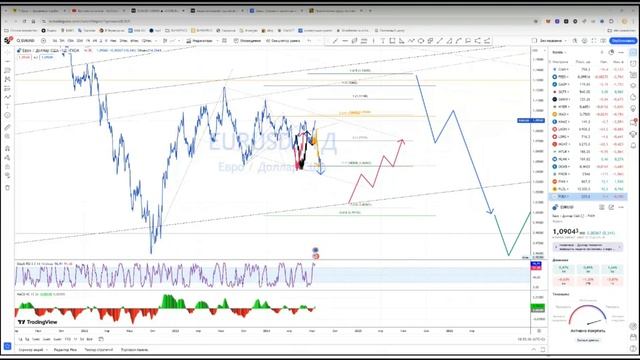The image size is (640, 360).
Task: Select the 1мес date range
Action: tap(36, 339)
